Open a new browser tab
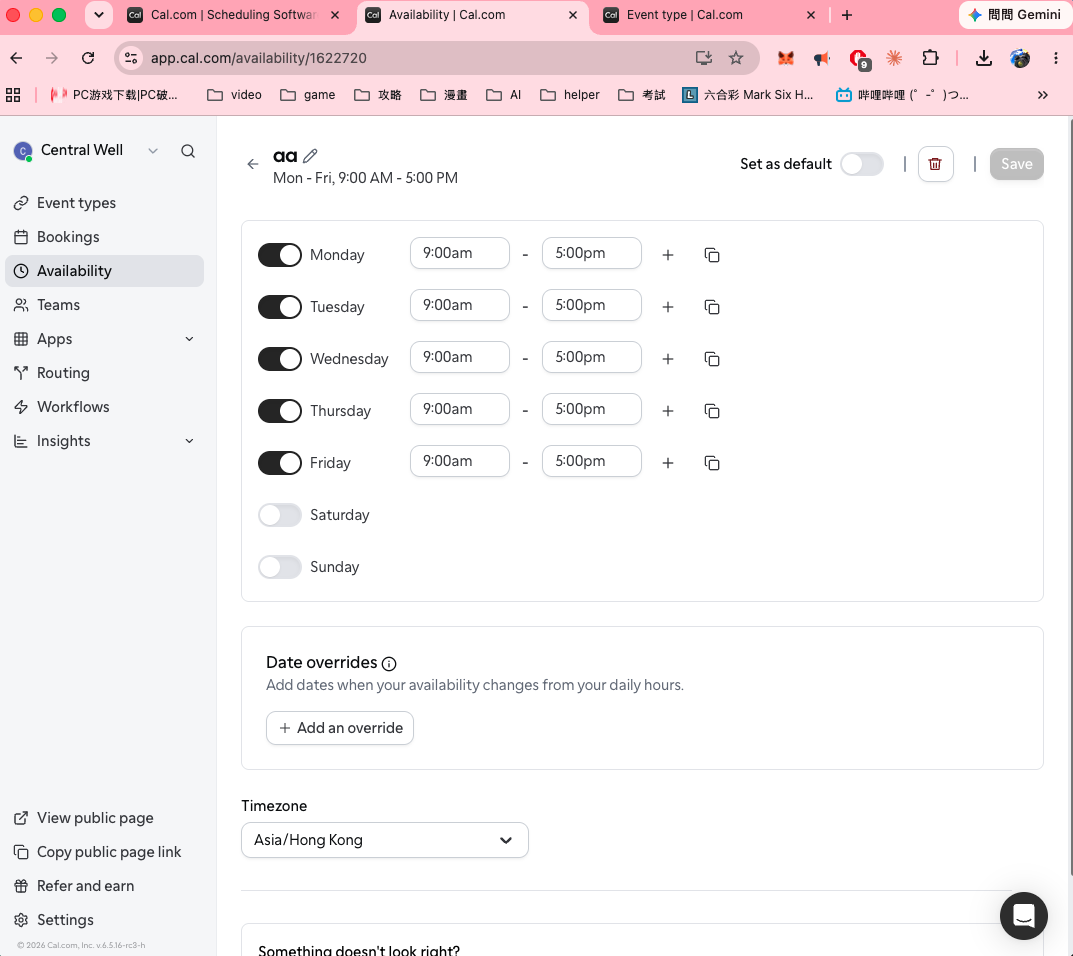Image resolution: width=1073 pixels, height=956 pixels. point(846,15)
